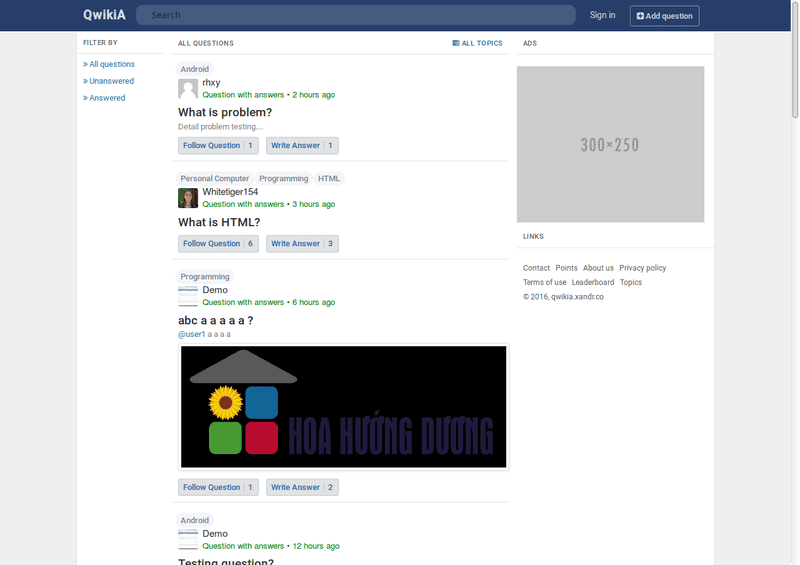This screenshot has height=565, width=800.
Task: Open the Leaderboard link
Action: 593,282
